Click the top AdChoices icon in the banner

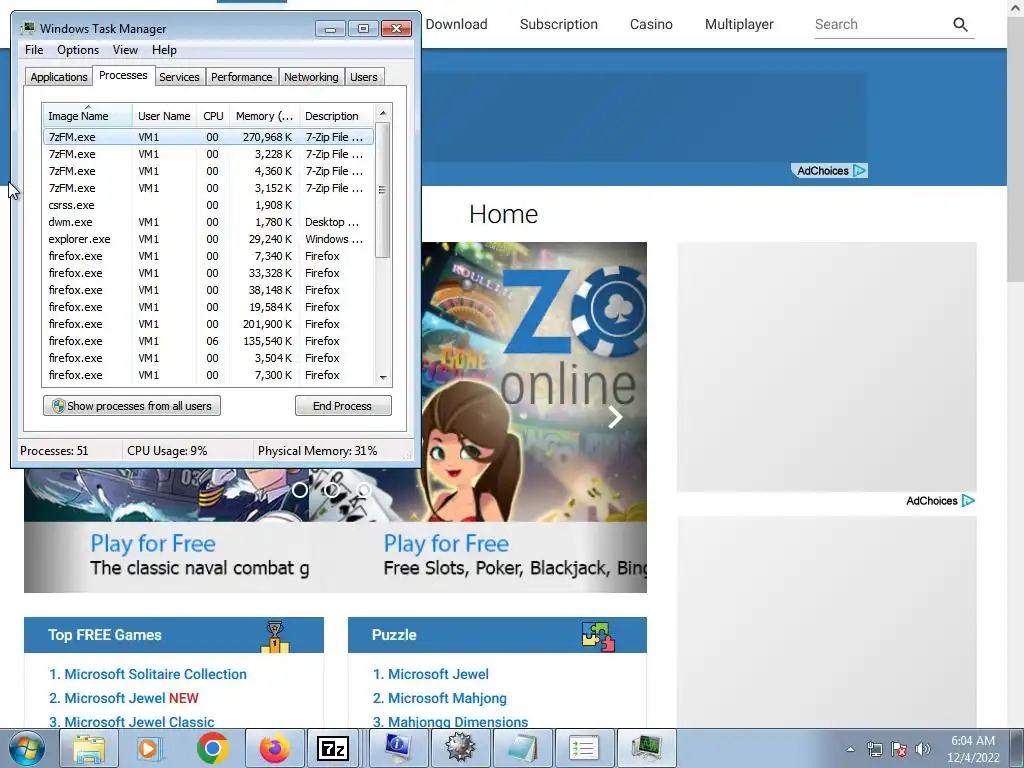pos(860,170)
